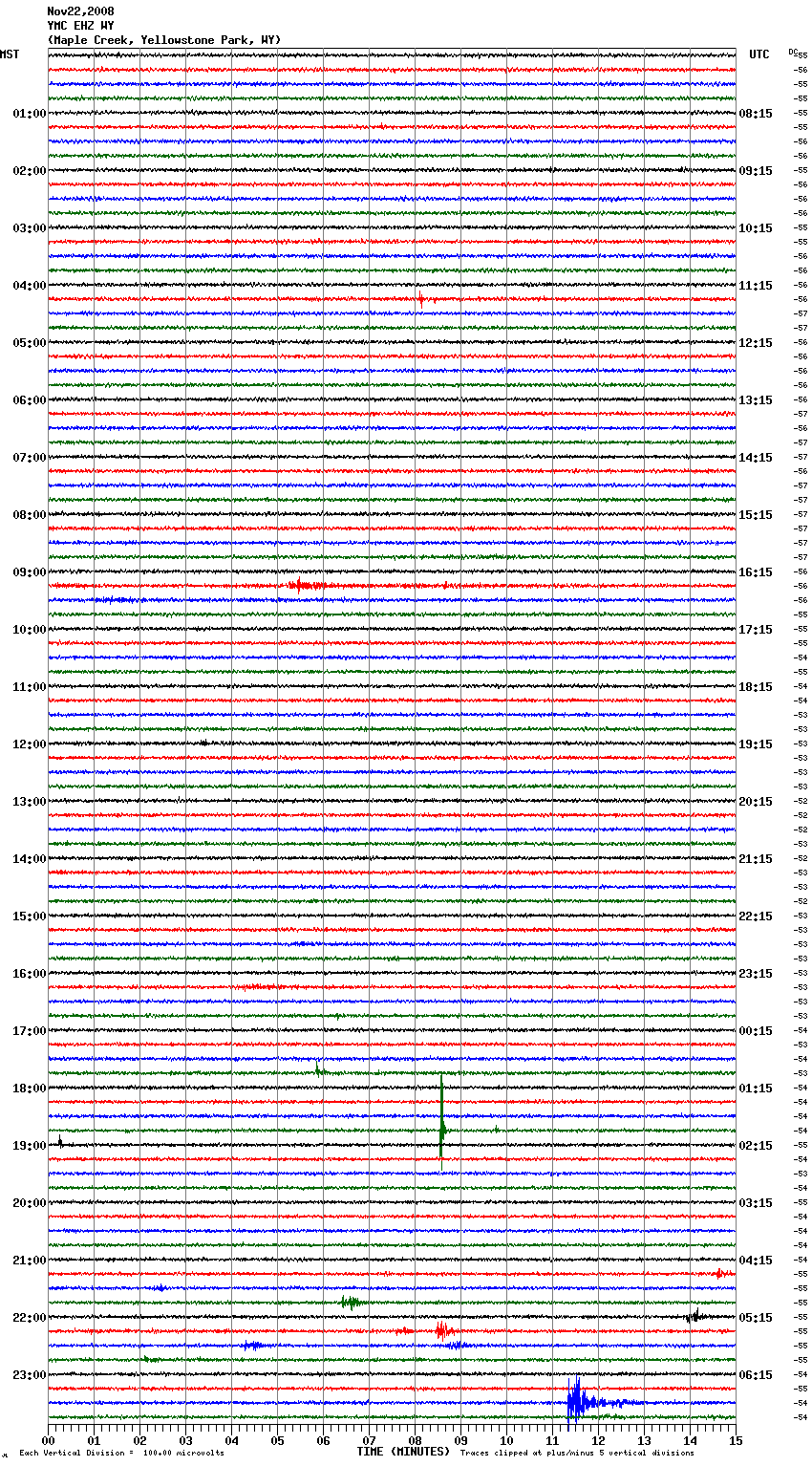Screen dimensions: 812x1466
Task: Select the YMC EHZ WY station label
Action: (x=80, y=26)
